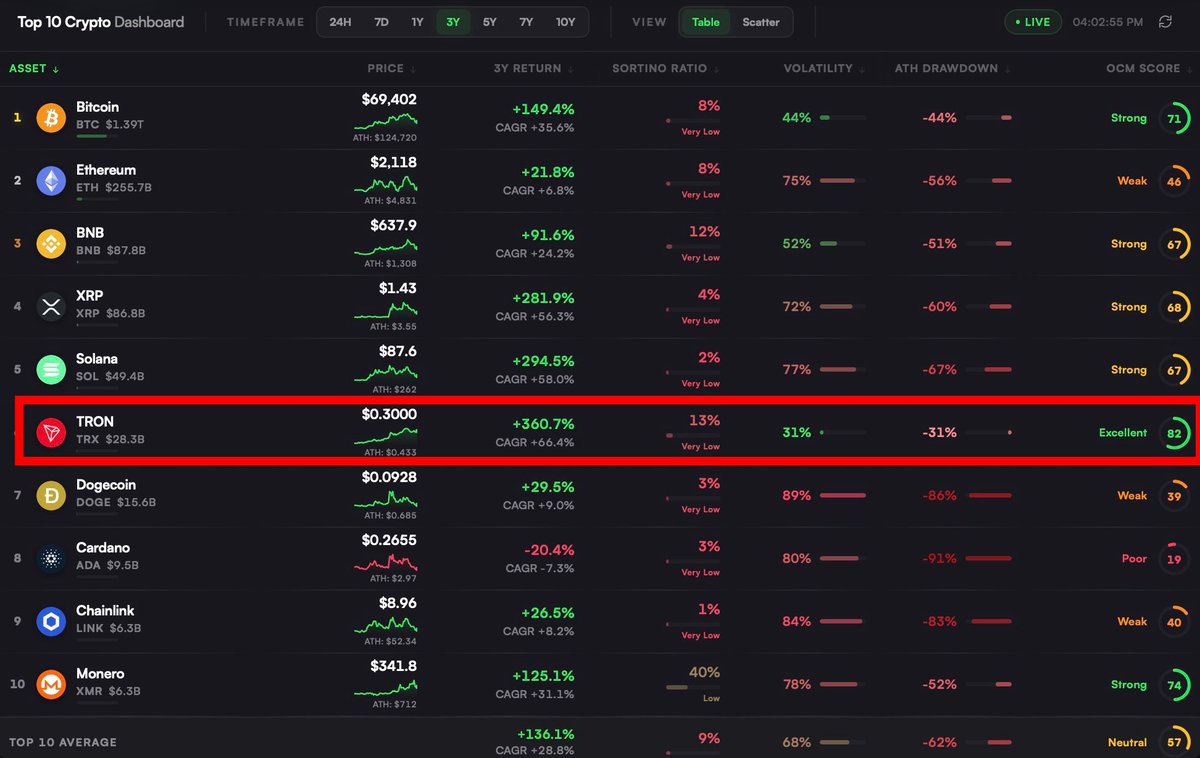This screenshot has height=758, width=1200.
Task: Select the 1Y timeframe
Action: point(417,22)
